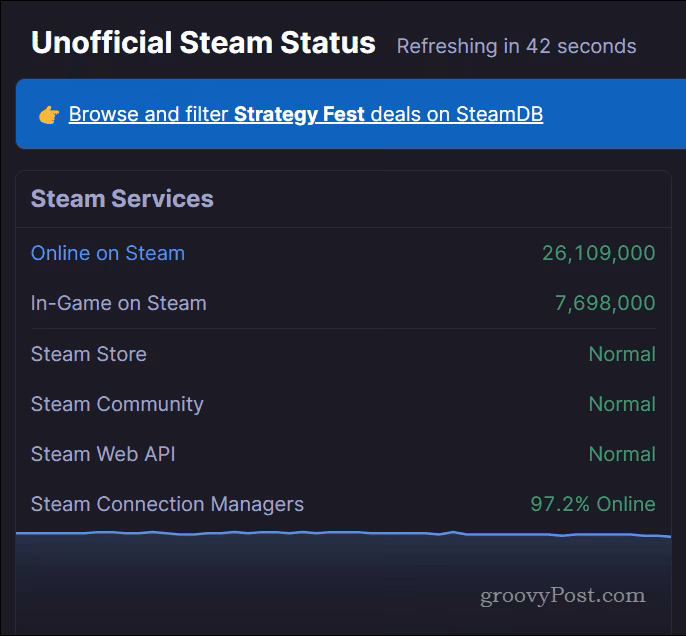686x636 pixels.
Task: Select the Steam Store row label
Action: coord(89,354)
